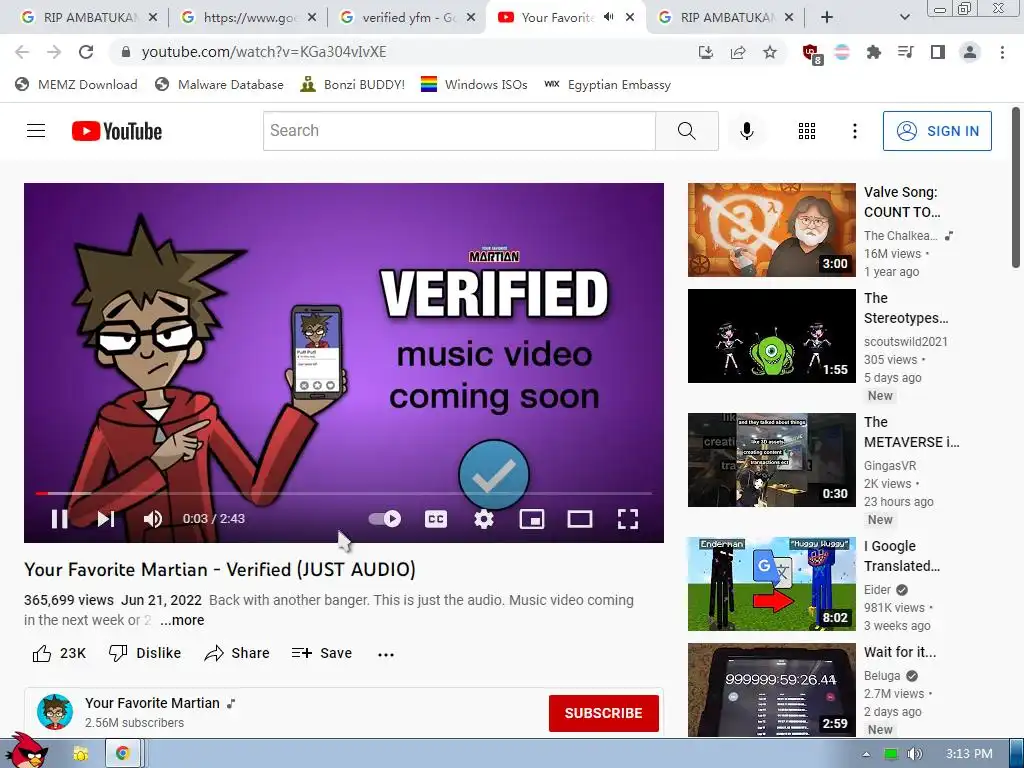Click the address bar URL
Viewport: 1024px width, 768px height.
(x=264, y=52)
